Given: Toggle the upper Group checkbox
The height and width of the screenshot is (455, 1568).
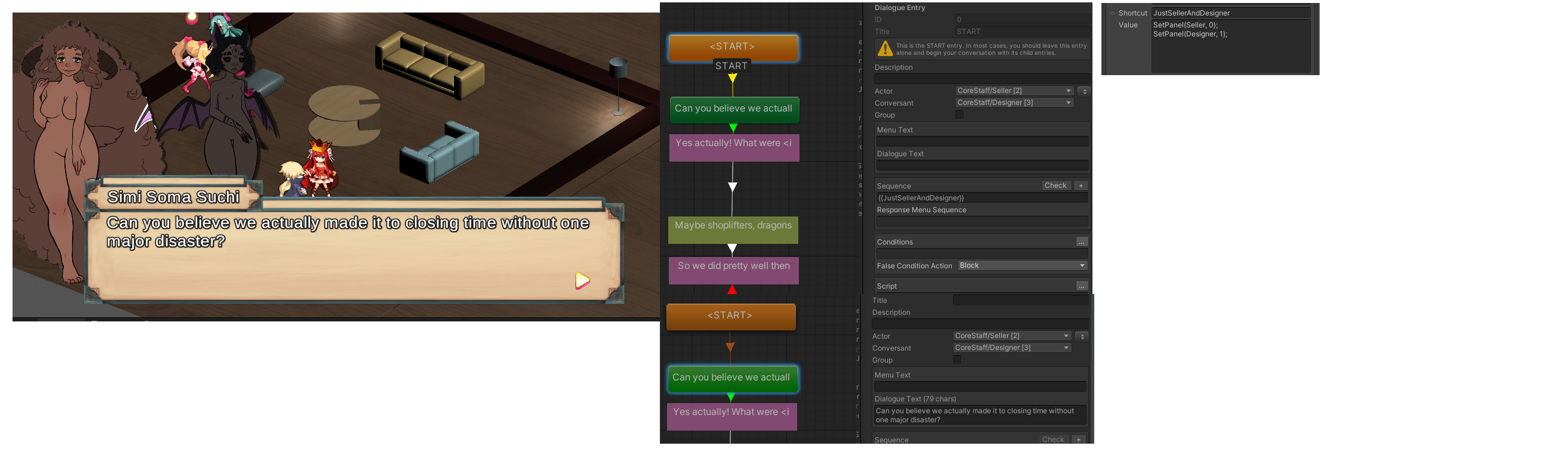Looking at the screenshot, I should pyautogui.click(x=959, y=115).
